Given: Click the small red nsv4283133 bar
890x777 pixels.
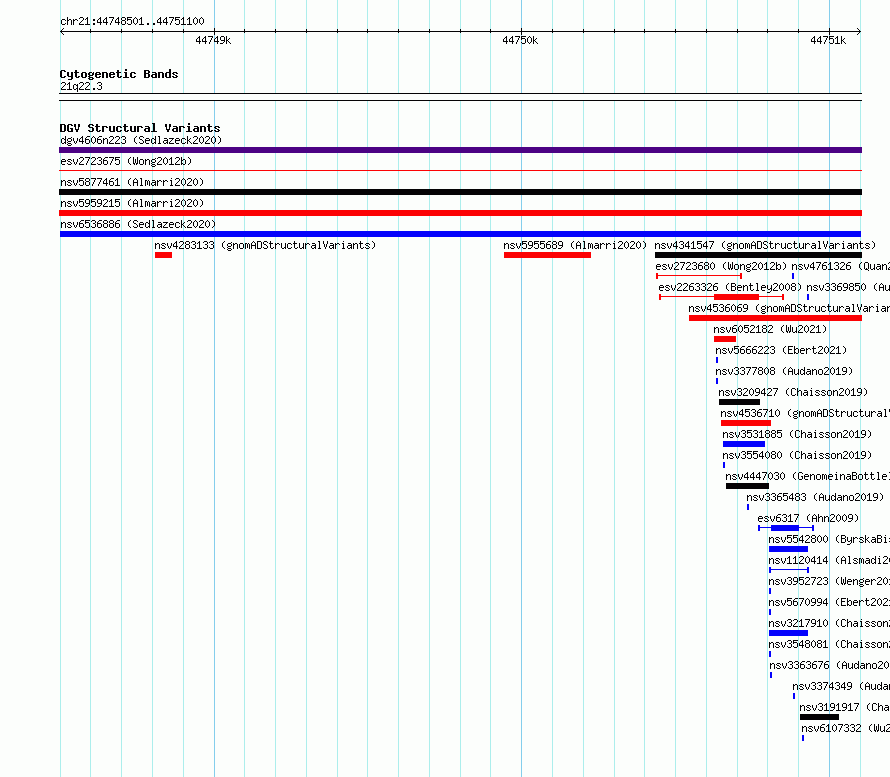Looking at the screenshot, I should coord(163,255).
